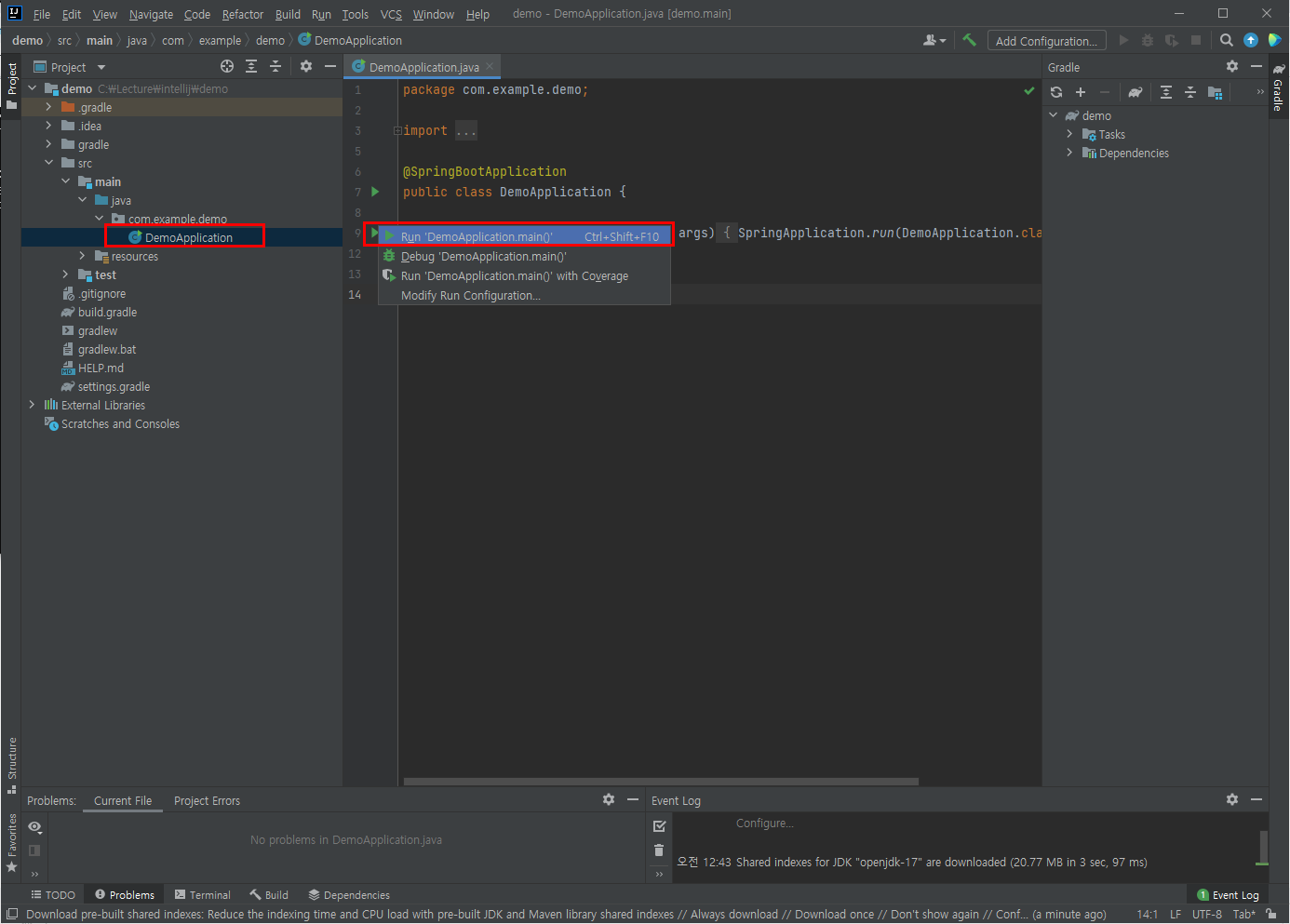Click Expand All in the Gradle toolbar
This screenshot has width=1290, height=924.
click(x=1166, y=92)
